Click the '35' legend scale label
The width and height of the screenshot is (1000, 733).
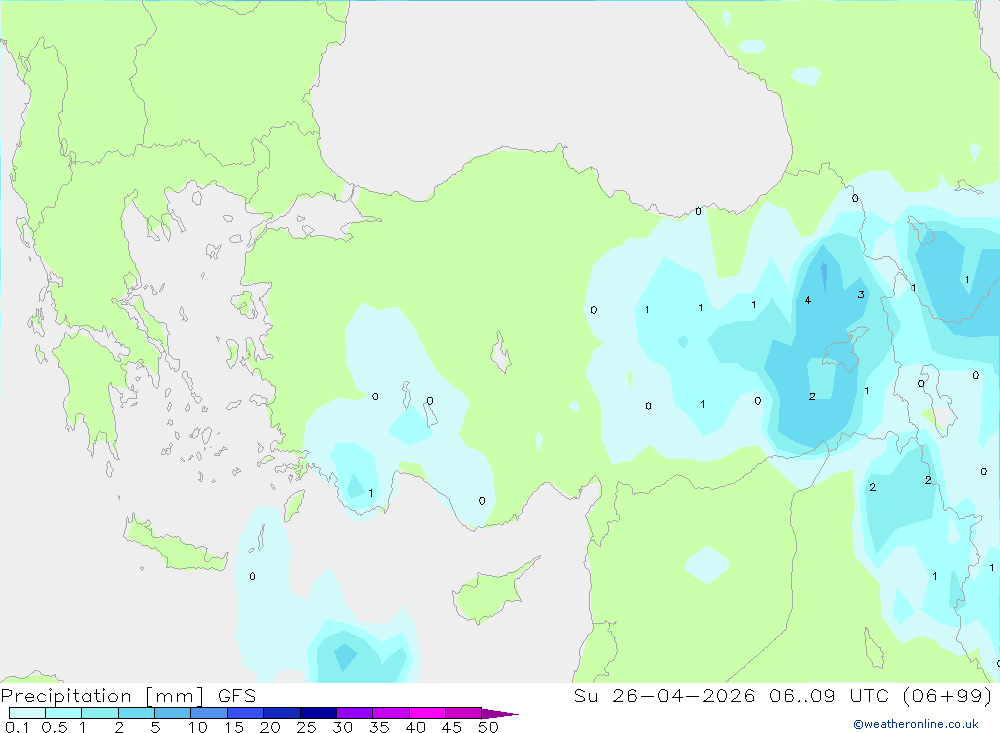tap(379, 727)
